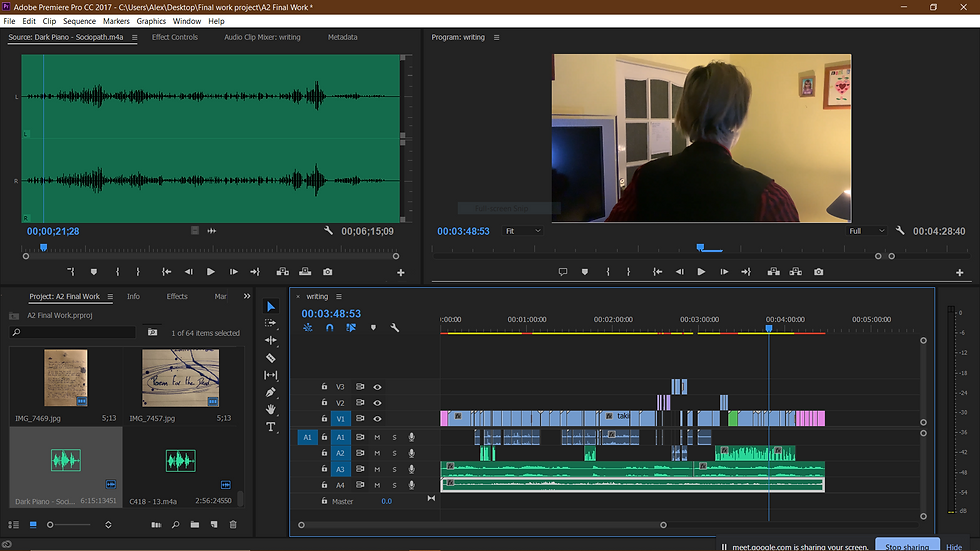The width and height of the screenshot is (980, 551).
Task: Click Extract button in Program monitor
Action: (x=796, y=272)
